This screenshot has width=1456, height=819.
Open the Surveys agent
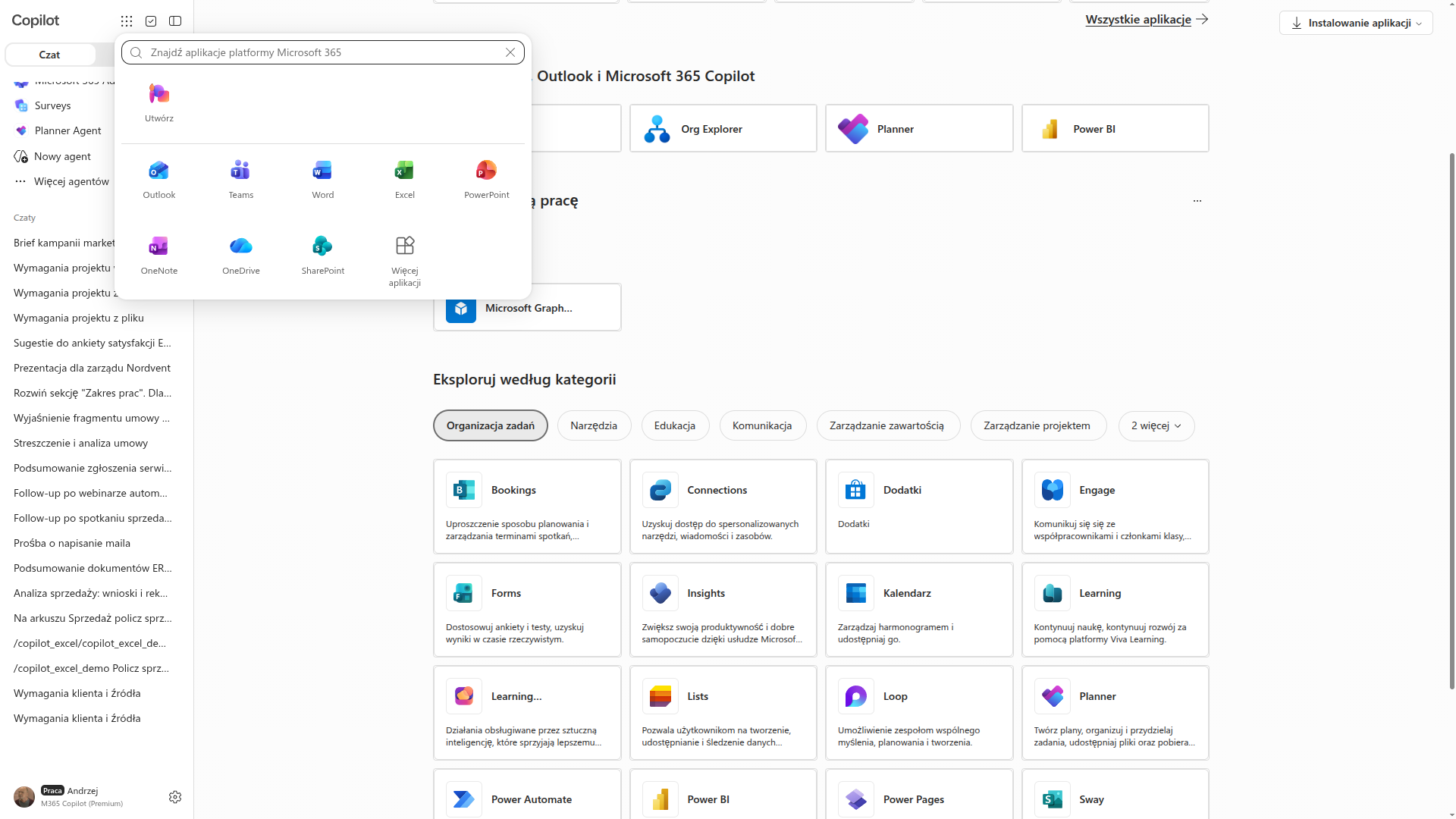(52, 105)
